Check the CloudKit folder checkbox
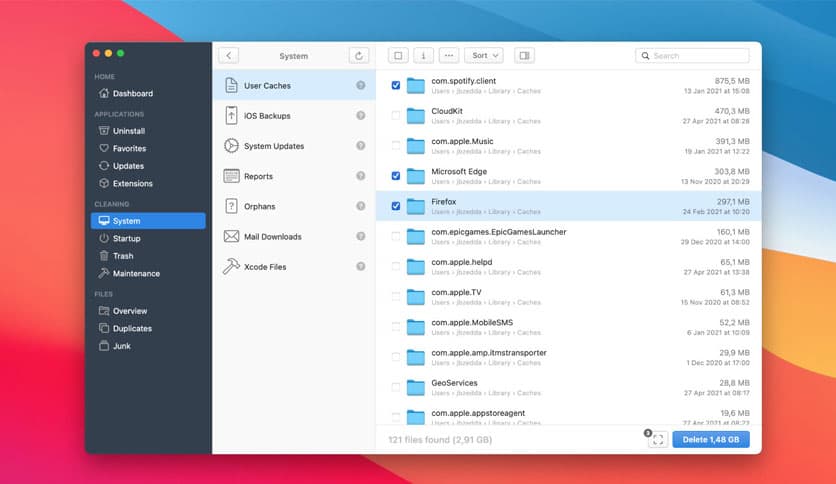Screen dimensions: 836x484 (396, 115)
